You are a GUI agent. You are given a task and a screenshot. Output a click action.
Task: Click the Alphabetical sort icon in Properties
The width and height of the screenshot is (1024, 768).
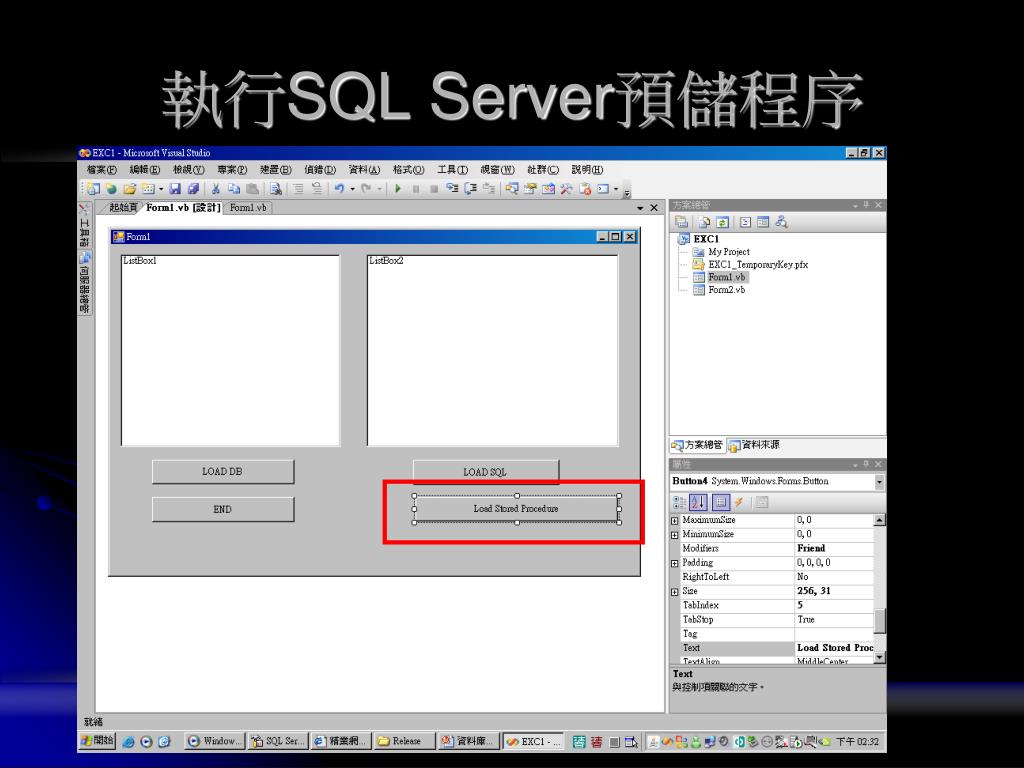pos(697,502)
